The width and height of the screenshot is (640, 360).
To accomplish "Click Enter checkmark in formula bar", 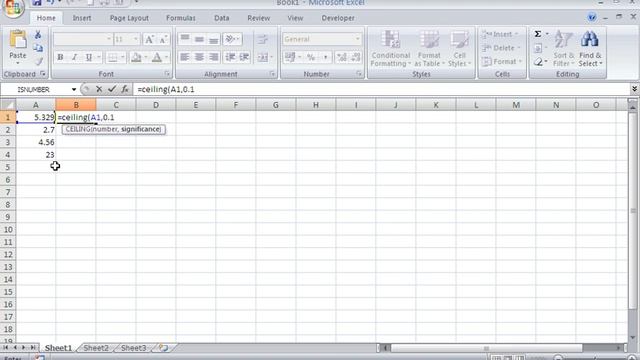I will point(112,89).
